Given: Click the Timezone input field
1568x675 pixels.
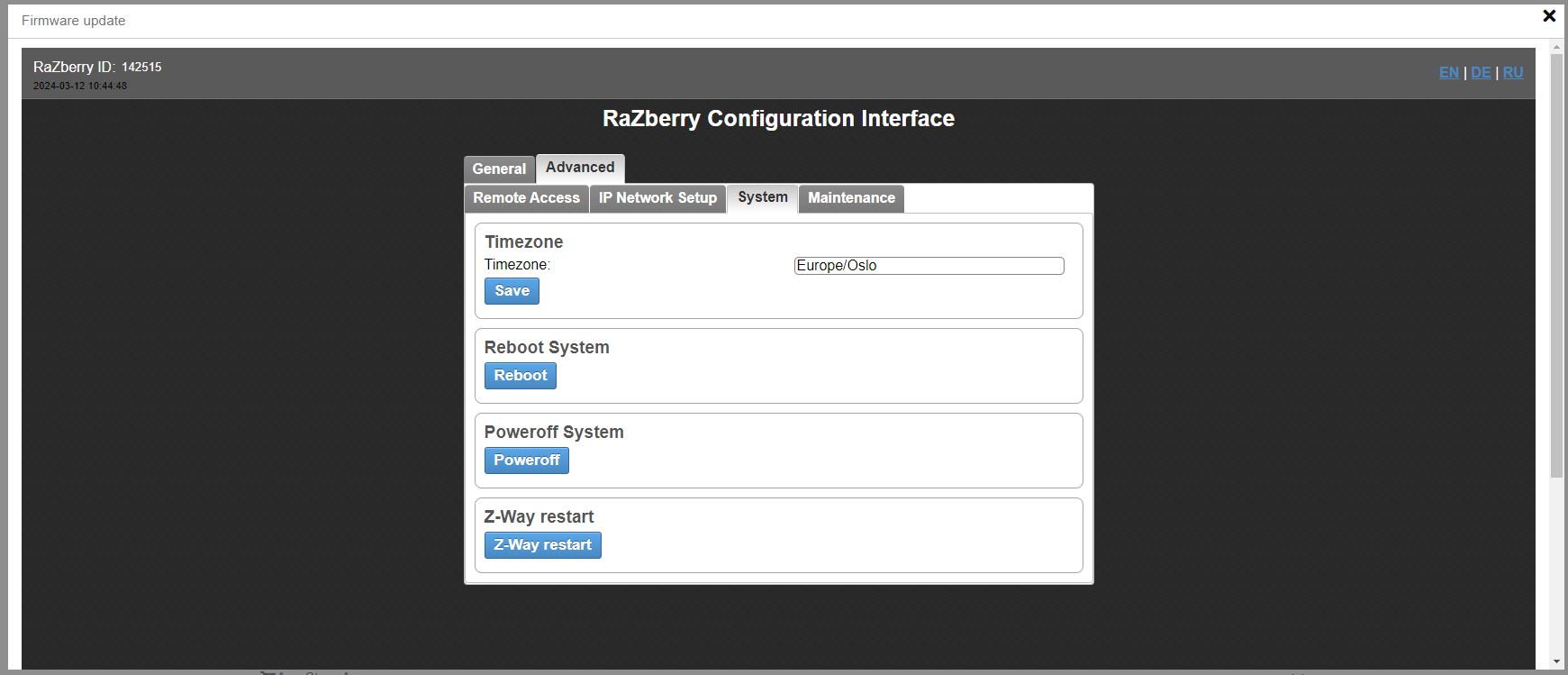Looking at the screenshot, I should tap(929, 266).
